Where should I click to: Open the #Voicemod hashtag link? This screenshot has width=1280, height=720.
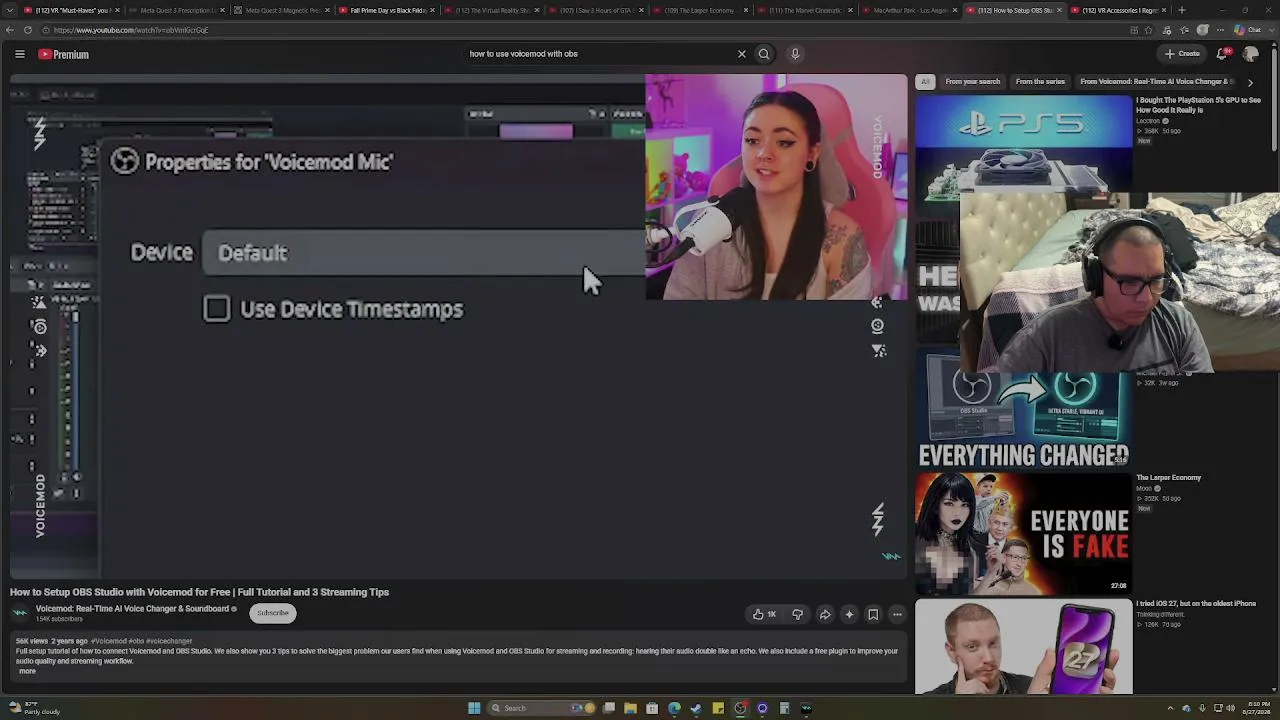(109, 641)
